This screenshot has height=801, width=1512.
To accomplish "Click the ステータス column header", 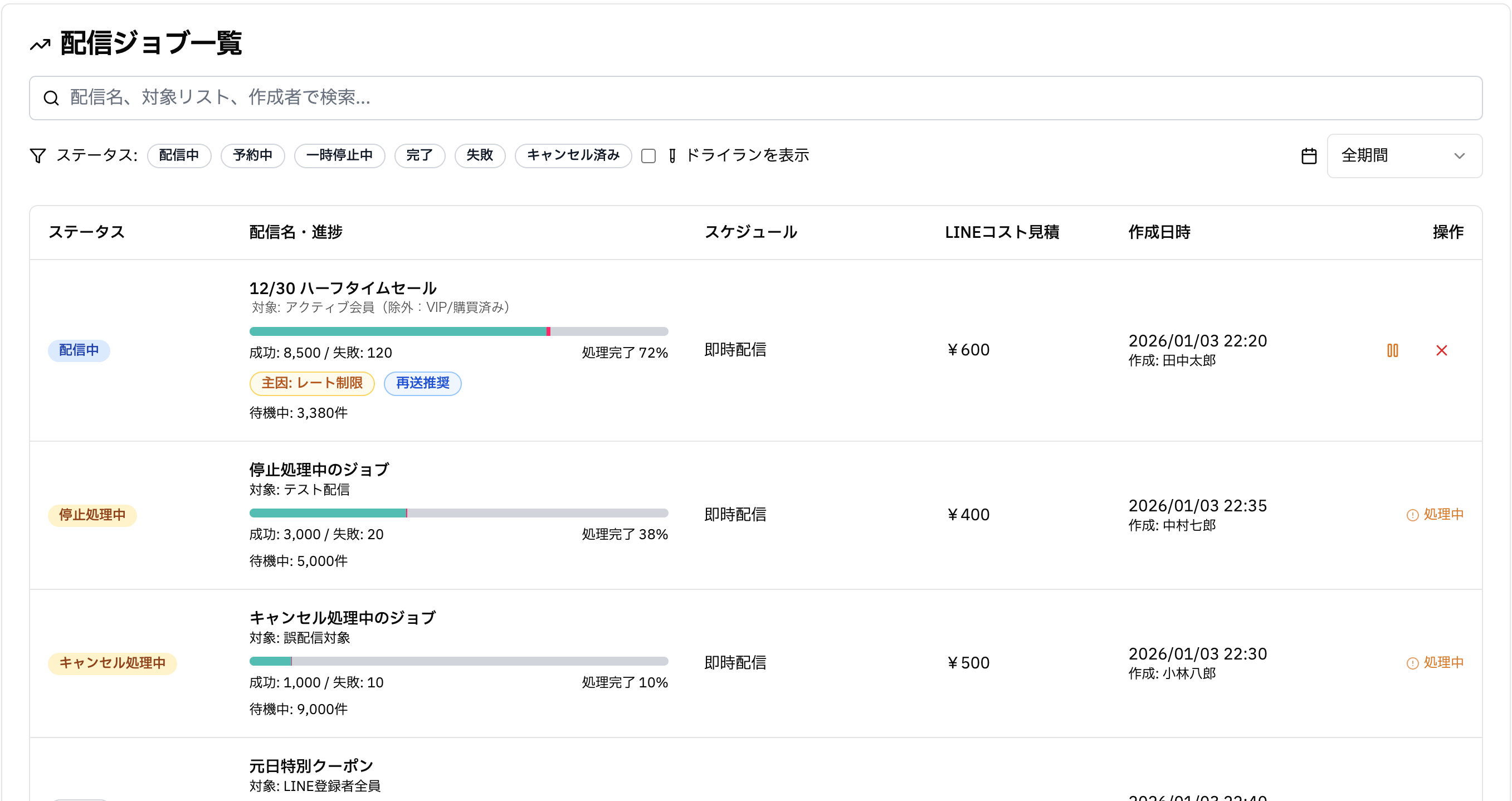I will [86, 232].
